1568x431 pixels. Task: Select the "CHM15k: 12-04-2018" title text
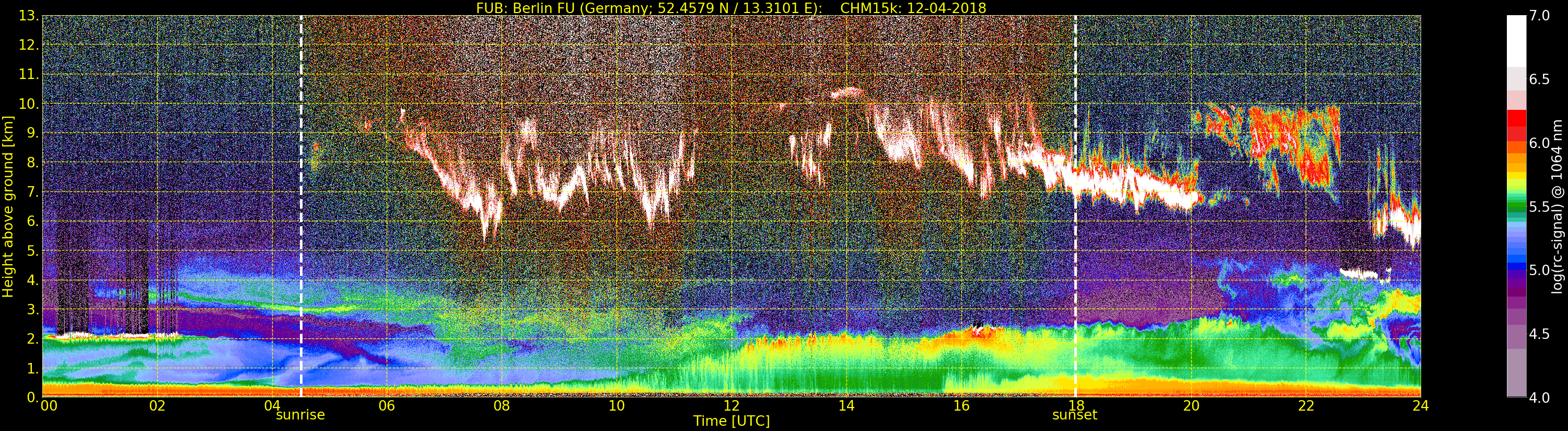click(x=913, y=8)
